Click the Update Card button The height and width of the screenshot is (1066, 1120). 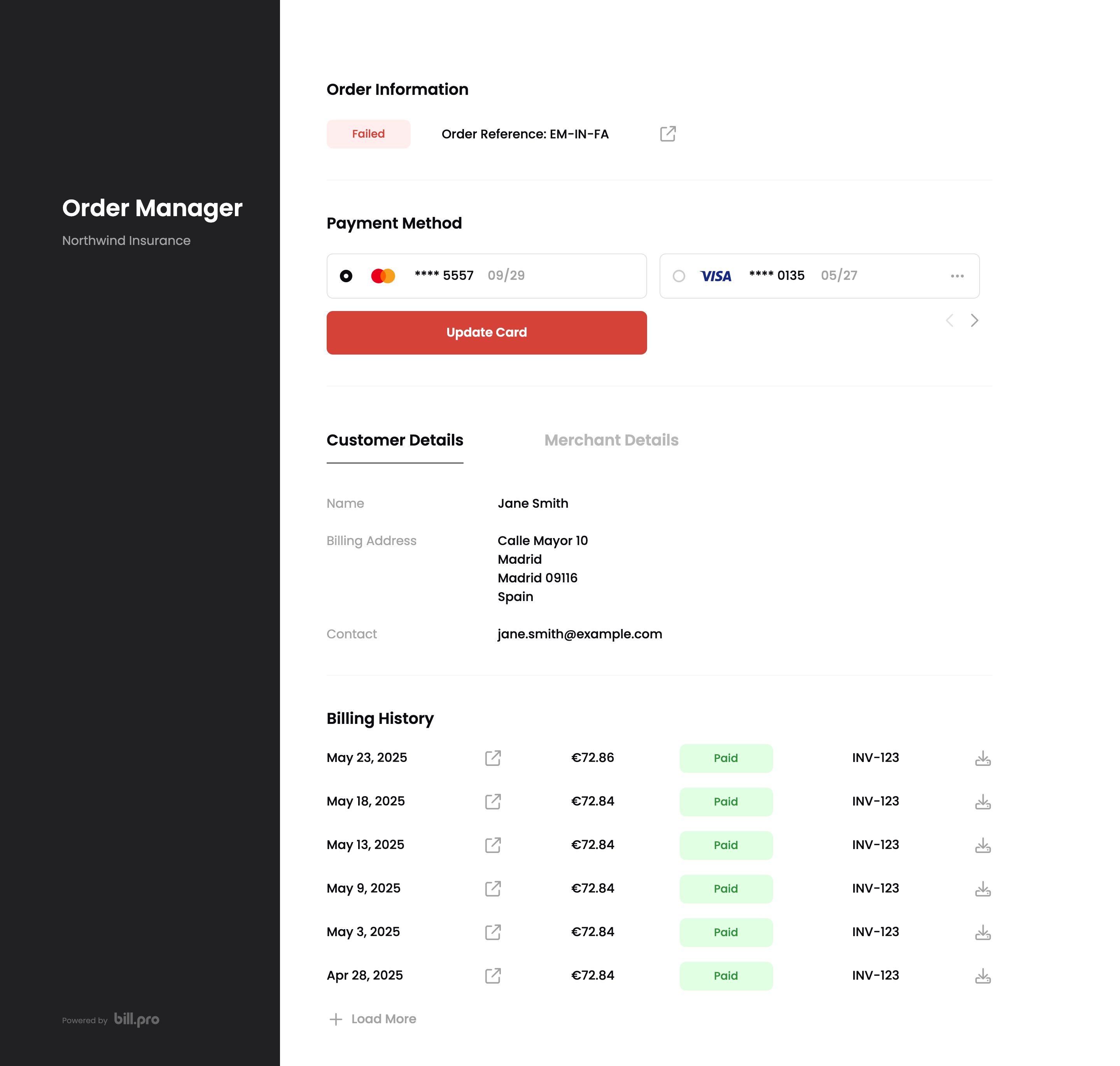(x=486, y=333)
